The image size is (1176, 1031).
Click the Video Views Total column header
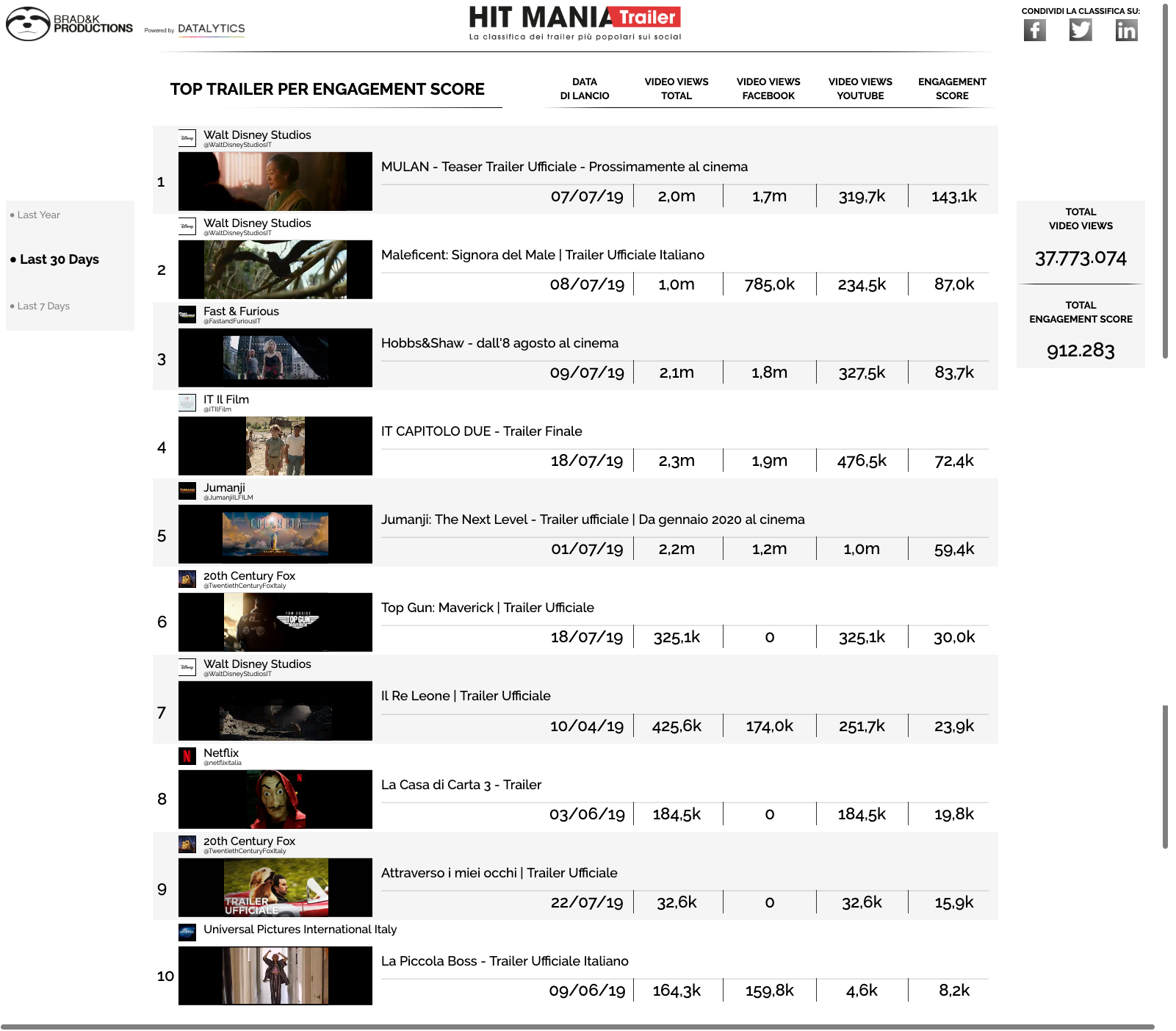[x=676, y=89]
